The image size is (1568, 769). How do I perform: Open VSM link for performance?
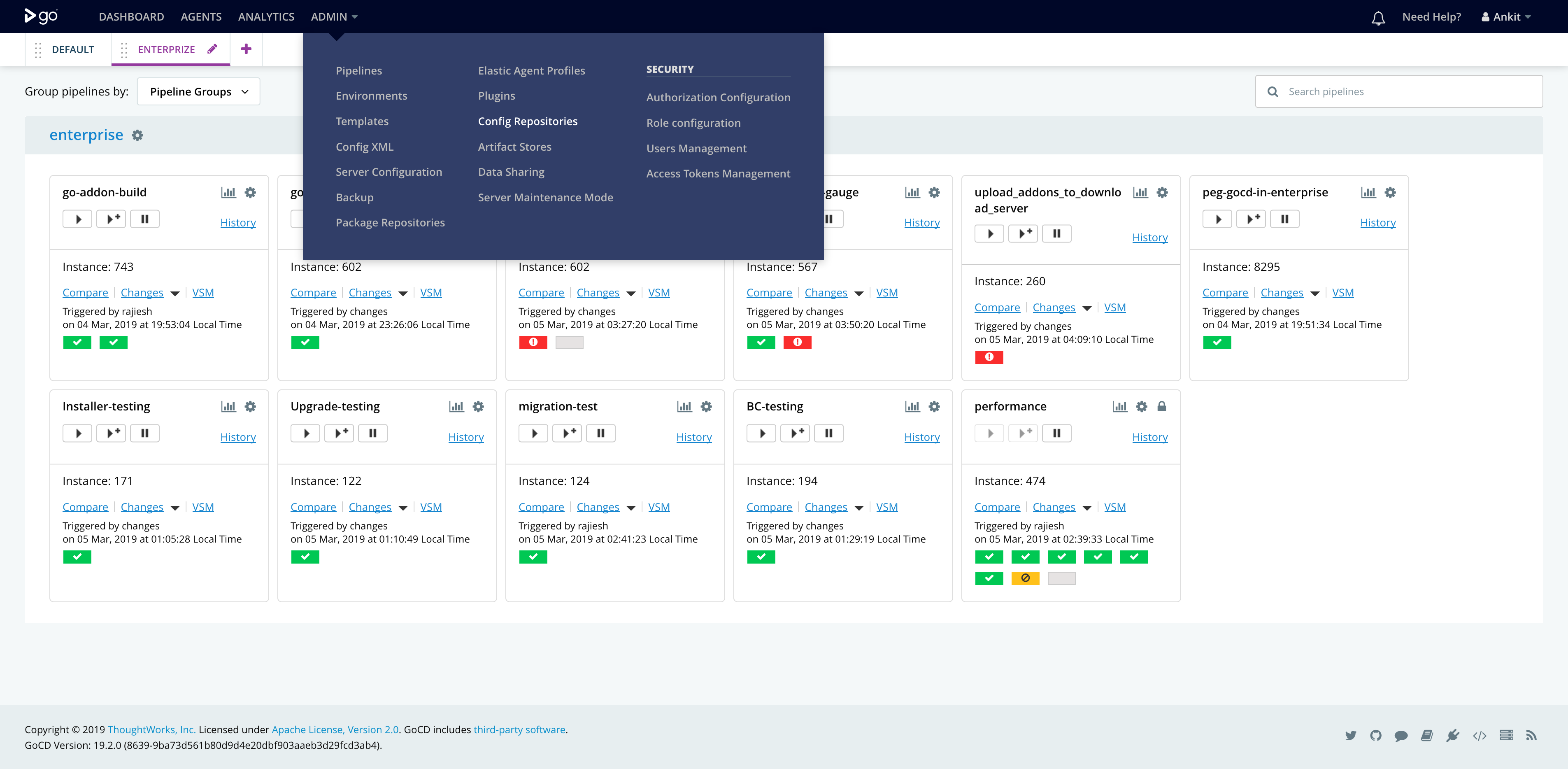click(x=1114, y=507)
